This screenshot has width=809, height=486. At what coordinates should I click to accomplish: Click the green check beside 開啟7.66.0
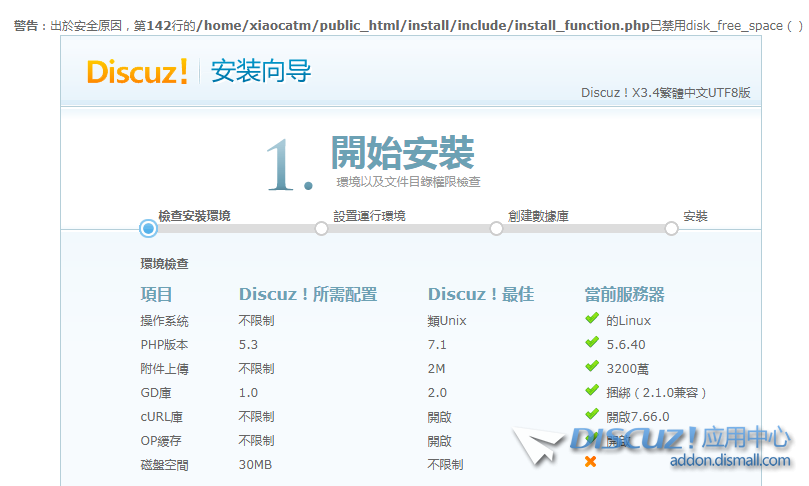coord(592,415)
